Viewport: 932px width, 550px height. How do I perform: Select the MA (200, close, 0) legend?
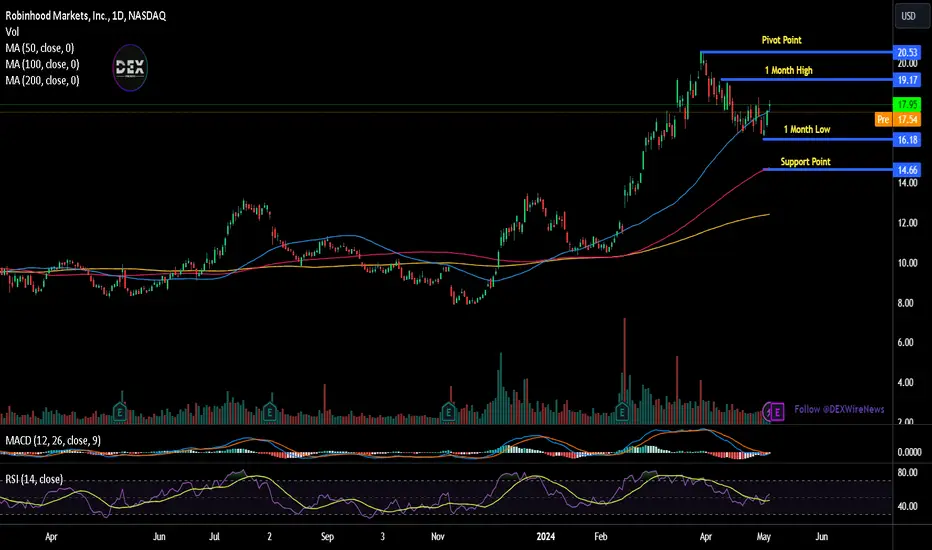pos(42,80)
